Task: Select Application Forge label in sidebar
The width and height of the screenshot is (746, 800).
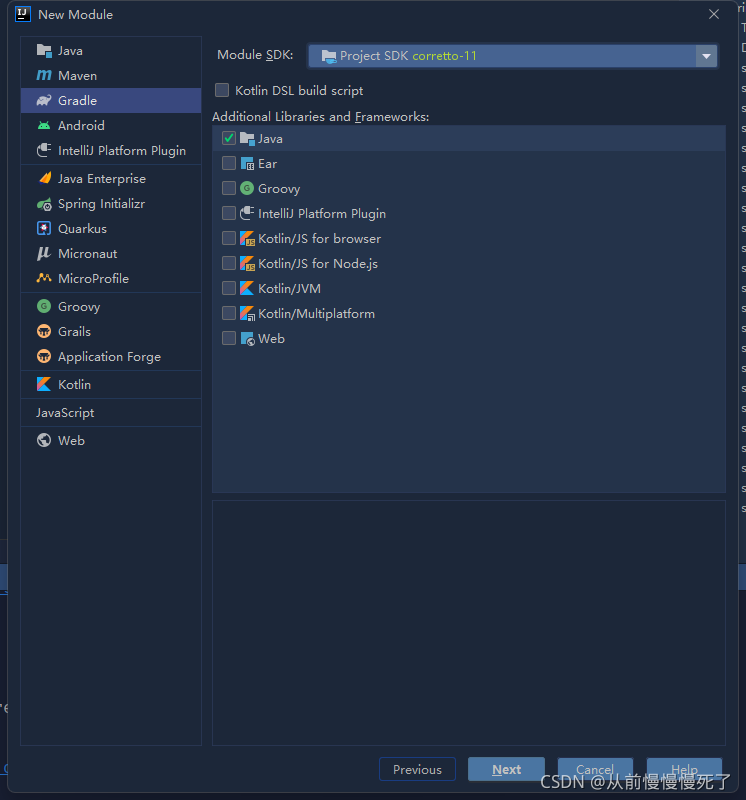Action: pyautogui.click(x=109, y=357)
